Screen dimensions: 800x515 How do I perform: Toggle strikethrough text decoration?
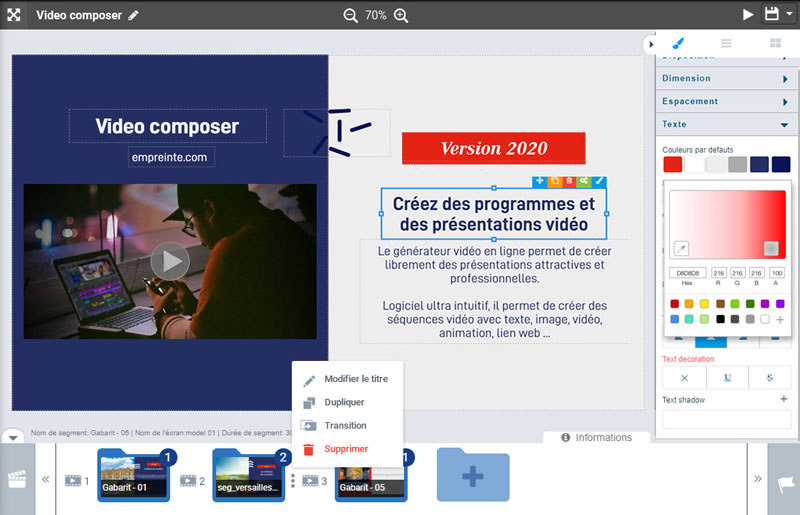(x=769, y=378)
